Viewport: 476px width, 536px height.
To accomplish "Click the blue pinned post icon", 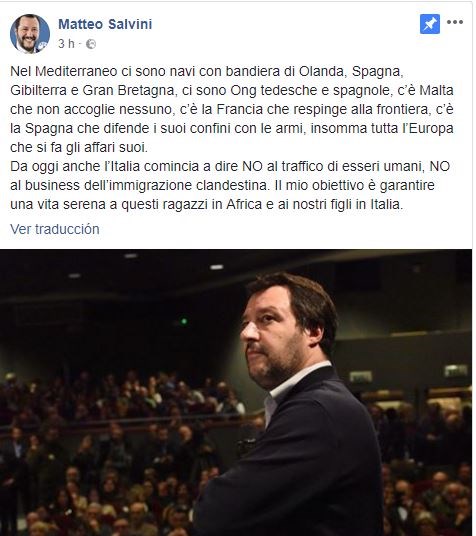I will click(430, 24).
